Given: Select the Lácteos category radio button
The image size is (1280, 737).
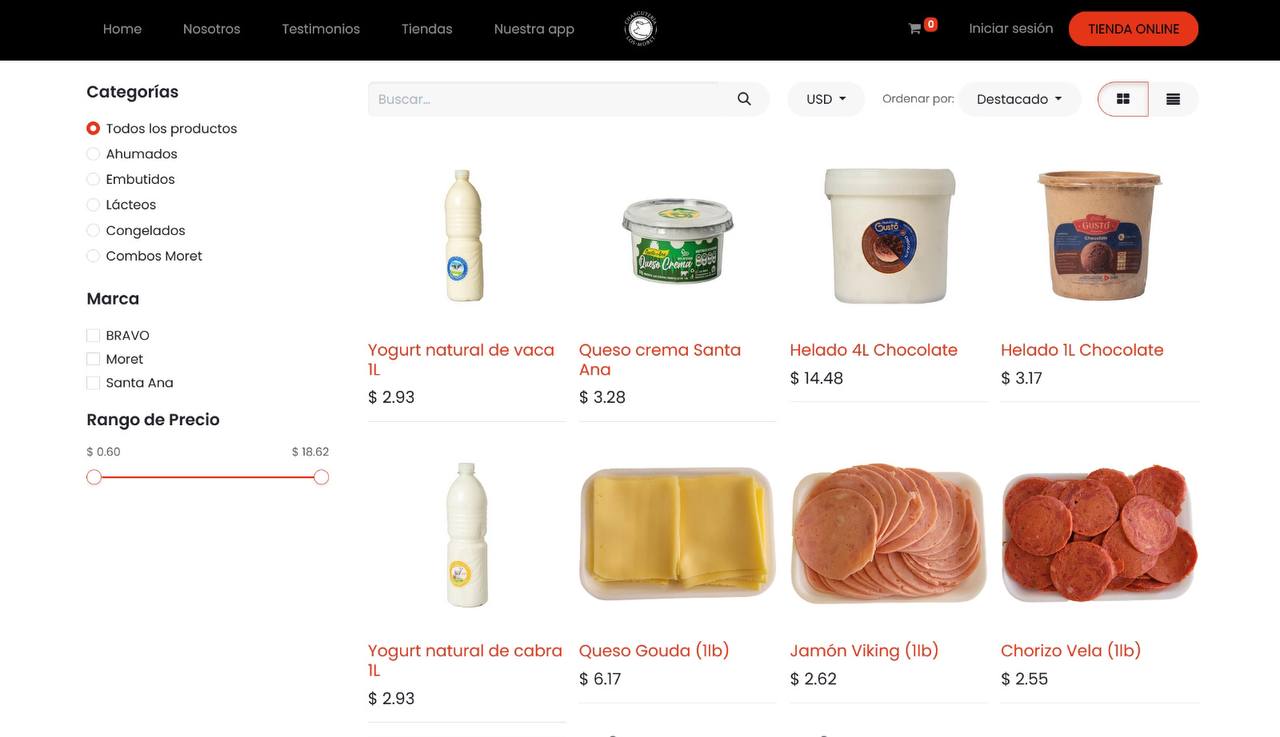Looking at the screenshot, I should pos(93,205).
